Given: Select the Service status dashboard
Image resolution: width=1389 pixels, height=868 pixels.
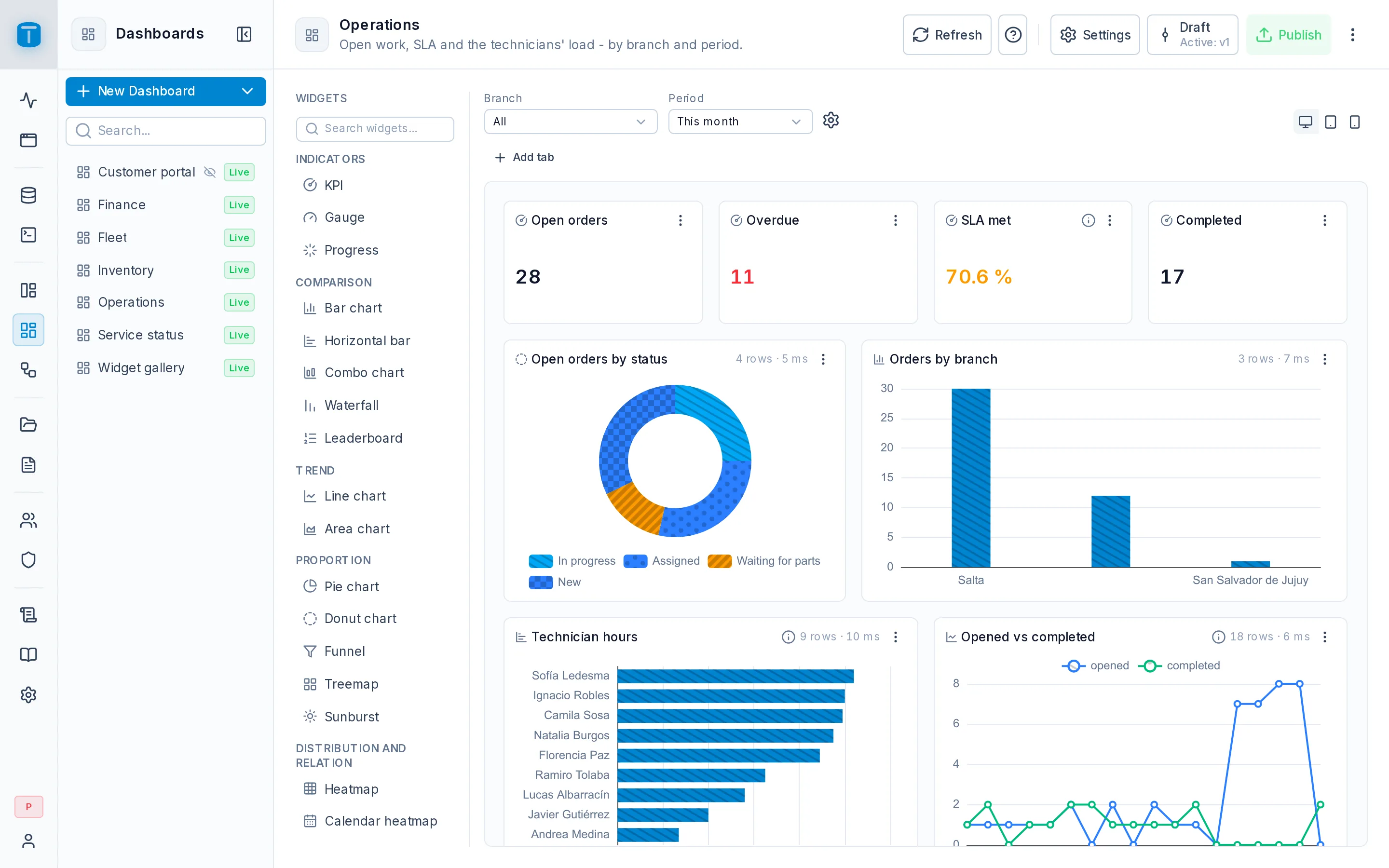Looking at the screenshot, I should point(166,335).
